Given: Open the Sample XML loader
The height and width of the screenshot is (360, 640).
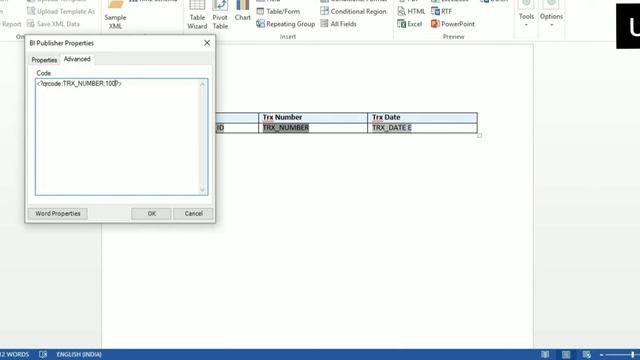Looking at the screenshot, I should pos(115,15).
